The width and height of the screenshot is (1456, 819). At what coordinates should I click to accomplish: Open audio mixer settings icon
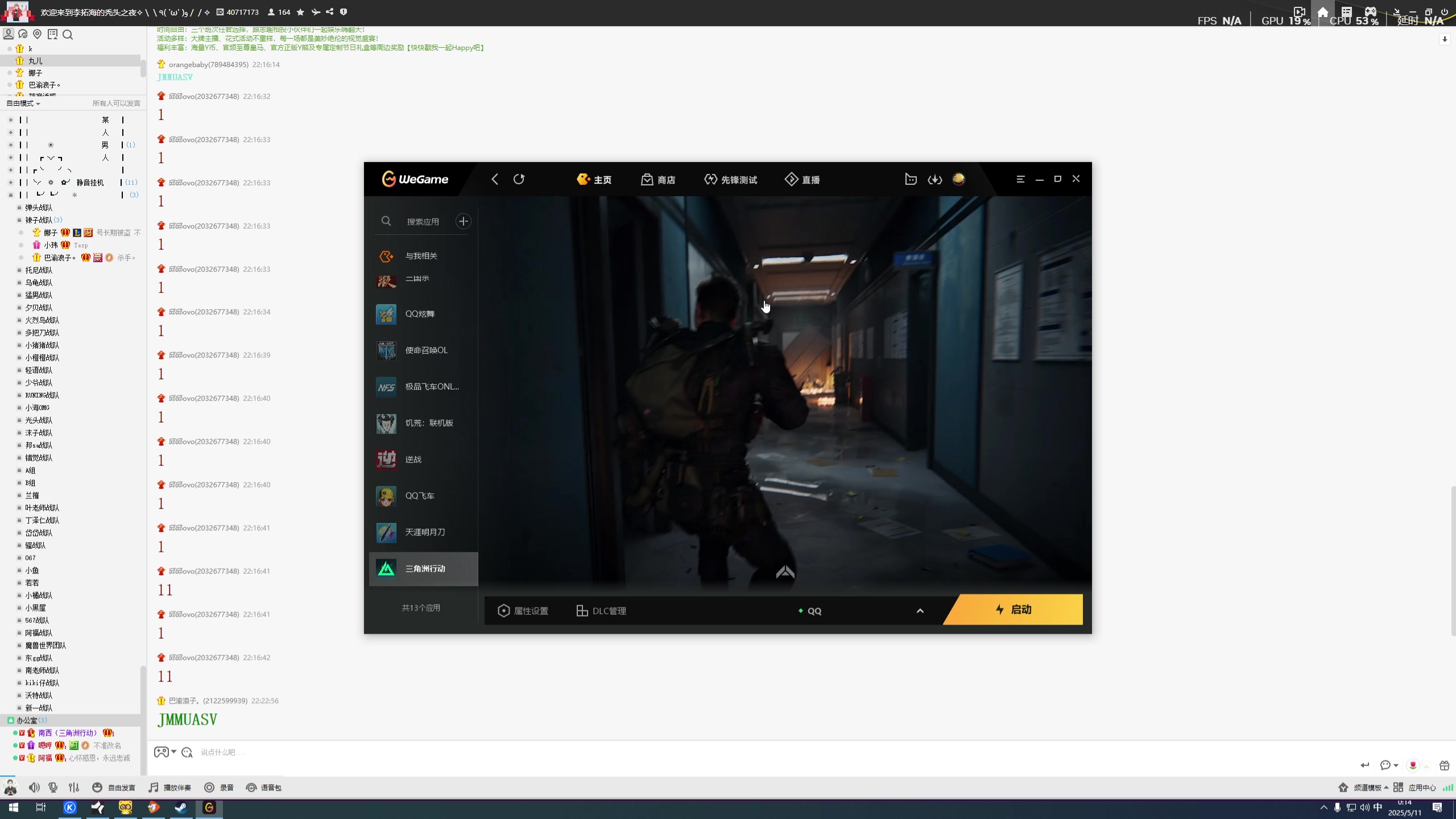pyautogui.click(x=74, y=788)
